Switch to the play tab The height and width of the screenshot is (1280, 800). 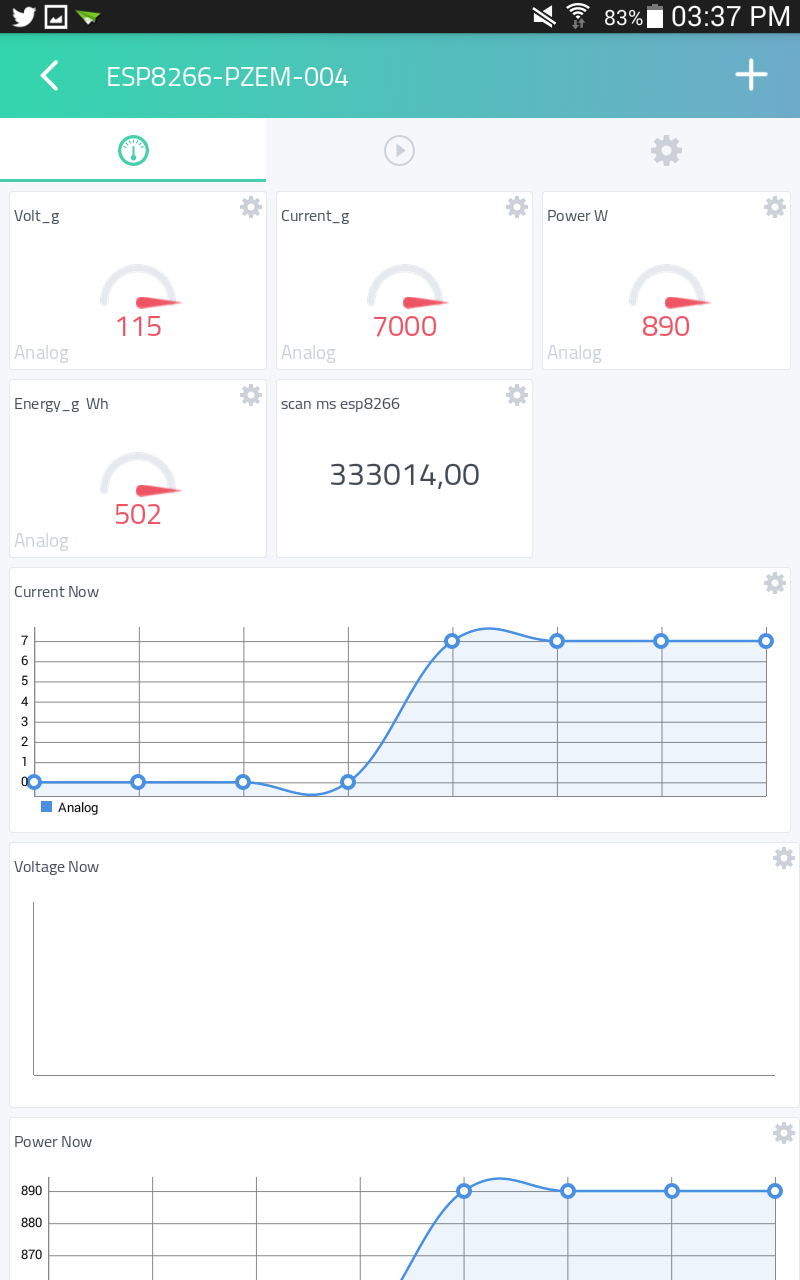click(x=399, y=151)
